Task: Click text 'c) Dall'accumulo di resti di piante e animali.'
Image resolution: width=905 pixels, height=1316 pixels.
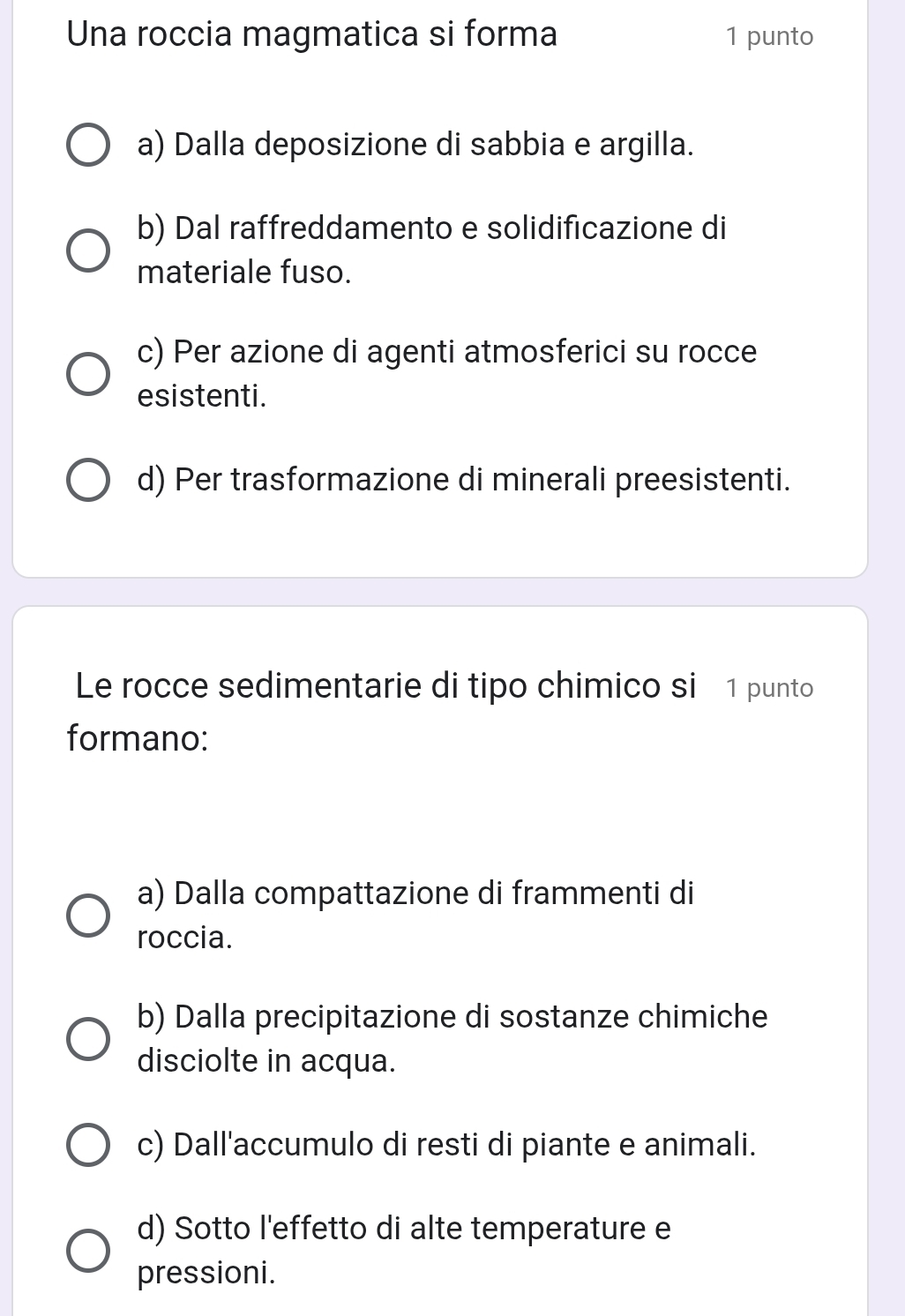Action: [447, 1145]
